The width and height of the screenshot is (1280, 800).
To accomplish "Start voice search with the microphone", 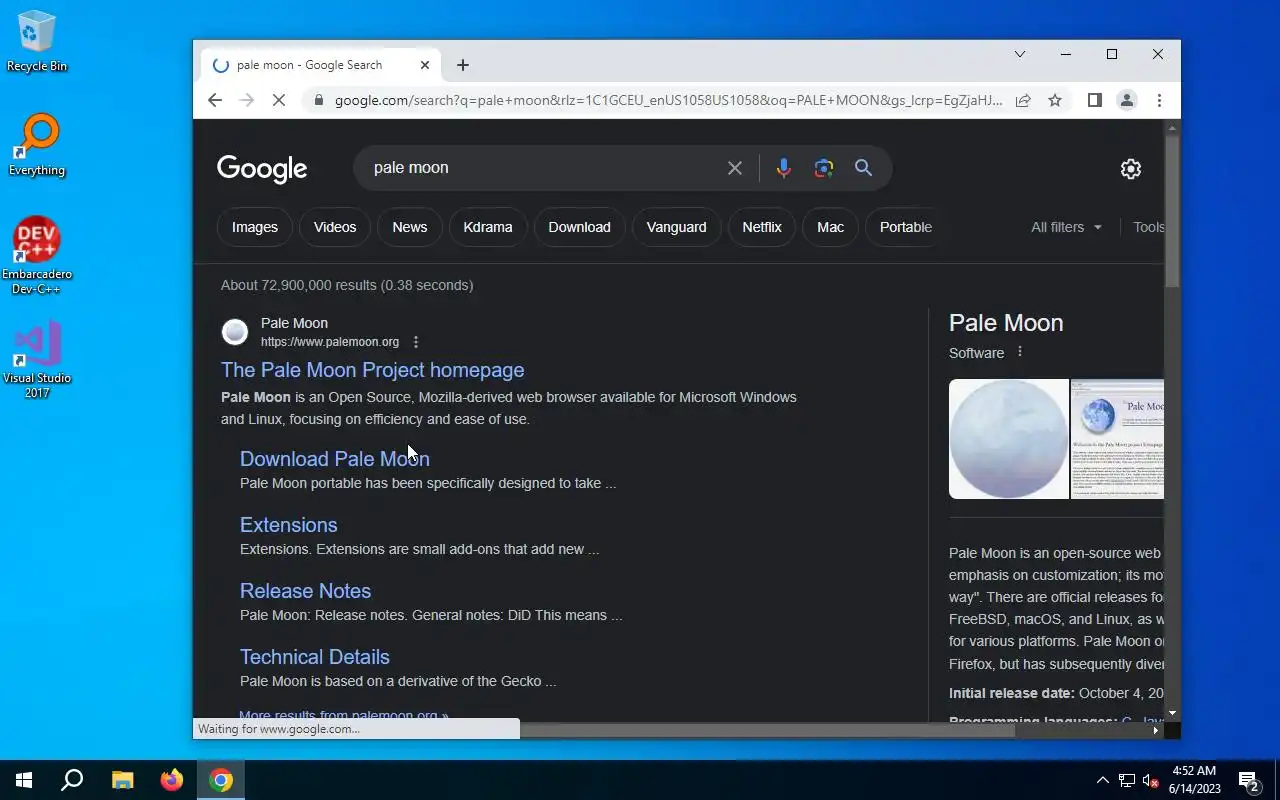I will [784, 168].
